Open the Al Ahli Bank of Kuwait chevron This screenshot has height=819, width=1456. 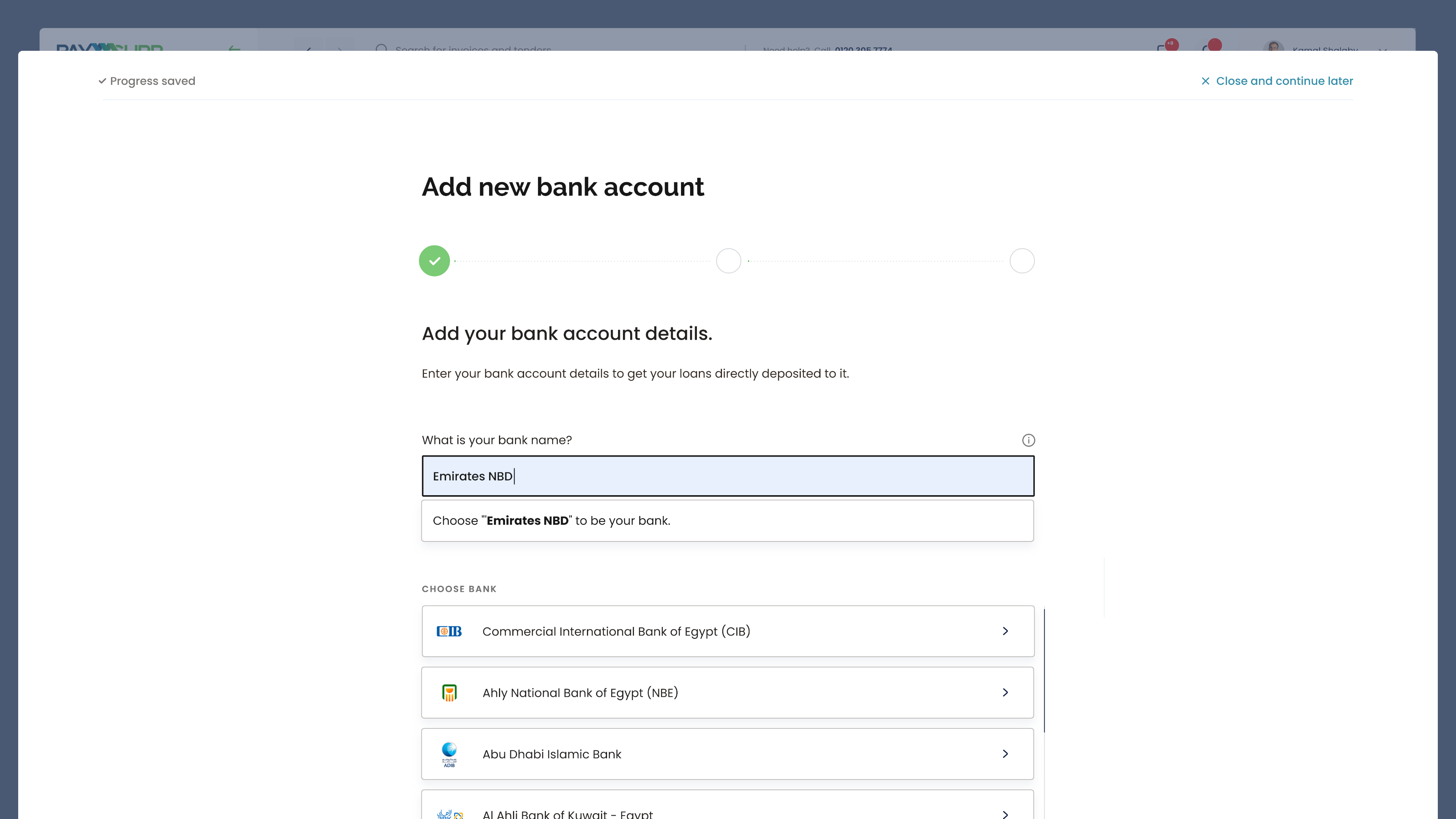[1005, 814]
